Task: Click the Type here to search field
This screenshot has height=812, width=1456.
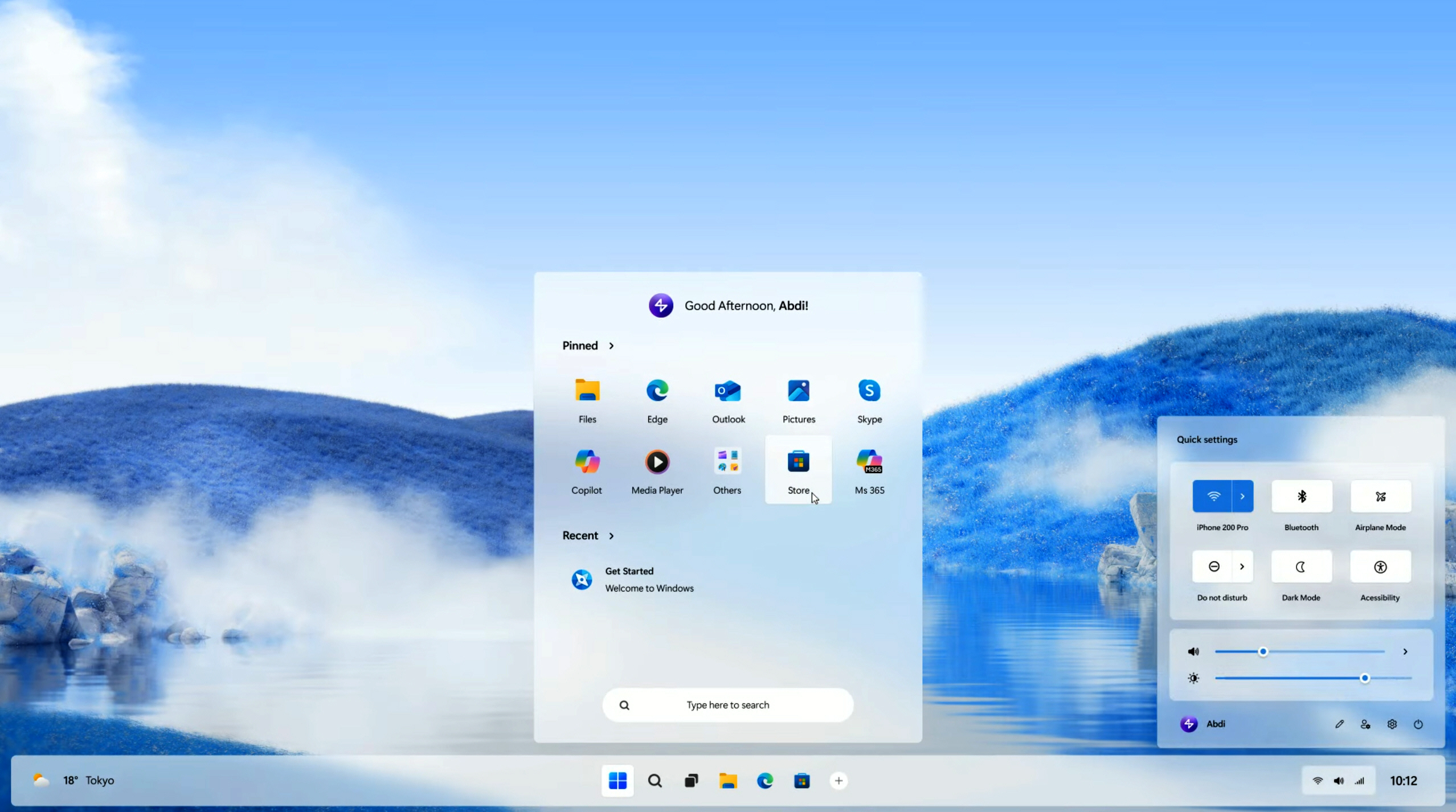Action: 728,705
